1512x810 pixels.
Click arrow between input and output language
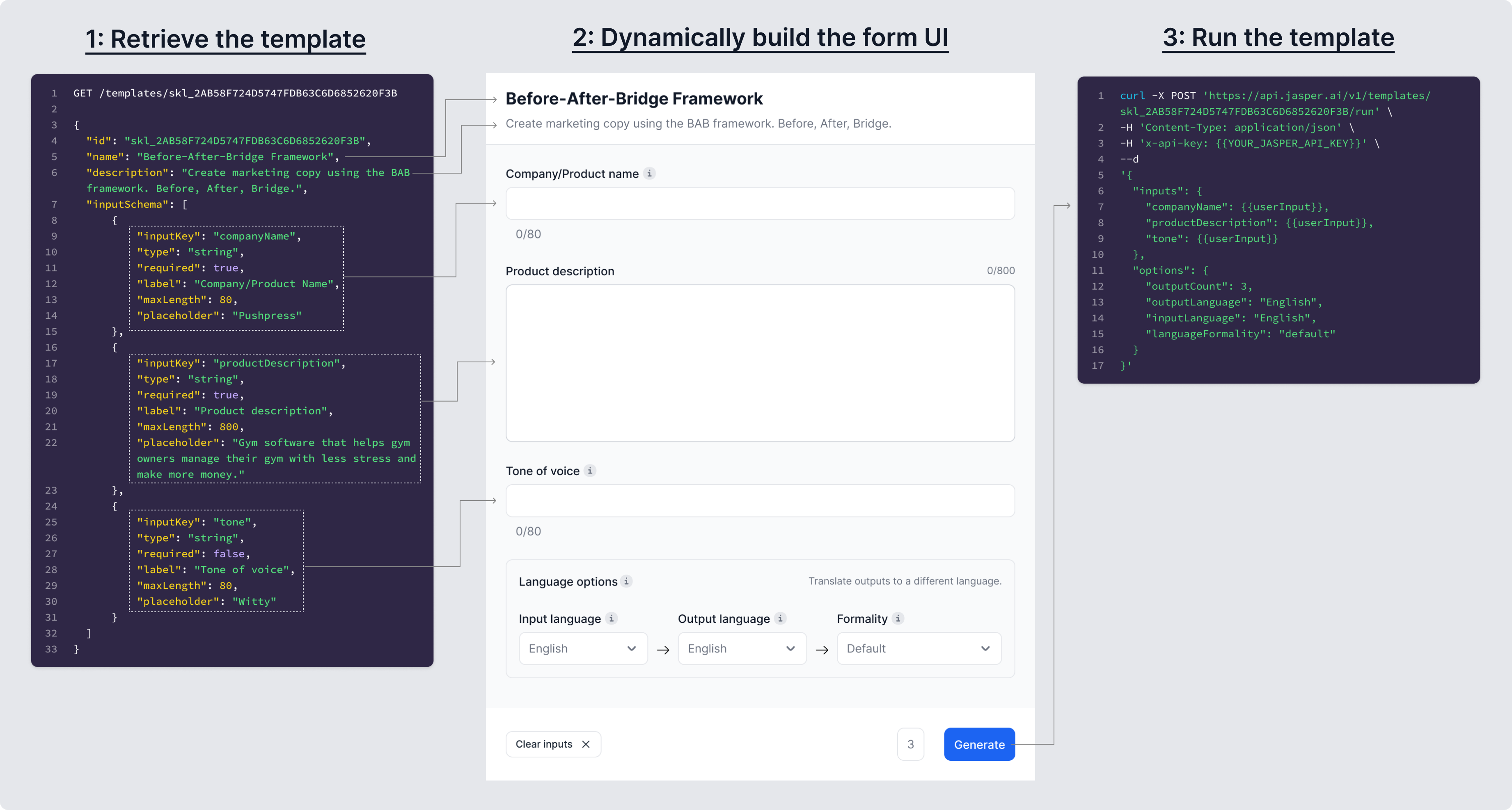pyautogui.click(x=663, y=649)
